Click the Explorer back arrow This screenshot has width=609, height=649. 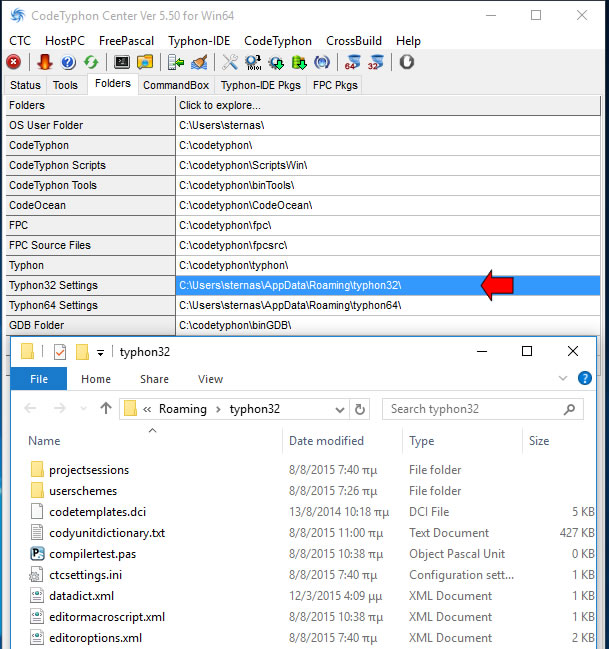[x=30, y=409]
